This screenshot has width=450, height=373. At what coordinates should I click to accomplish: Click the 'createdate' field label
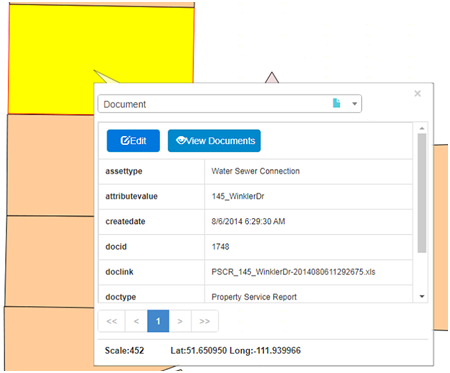[125, 221]
